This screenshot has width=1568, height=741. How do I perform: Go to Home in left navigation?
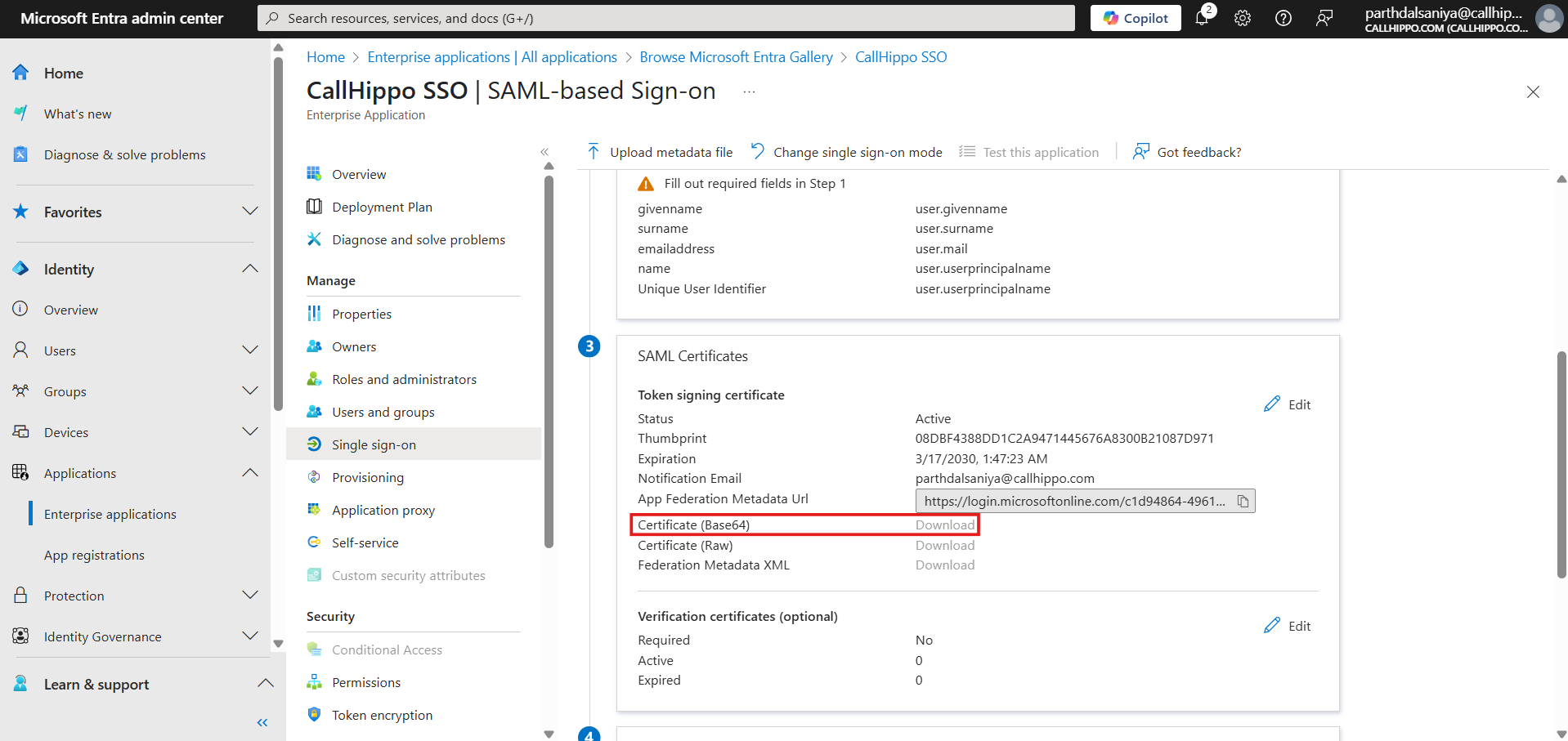(x=63, y=74)
